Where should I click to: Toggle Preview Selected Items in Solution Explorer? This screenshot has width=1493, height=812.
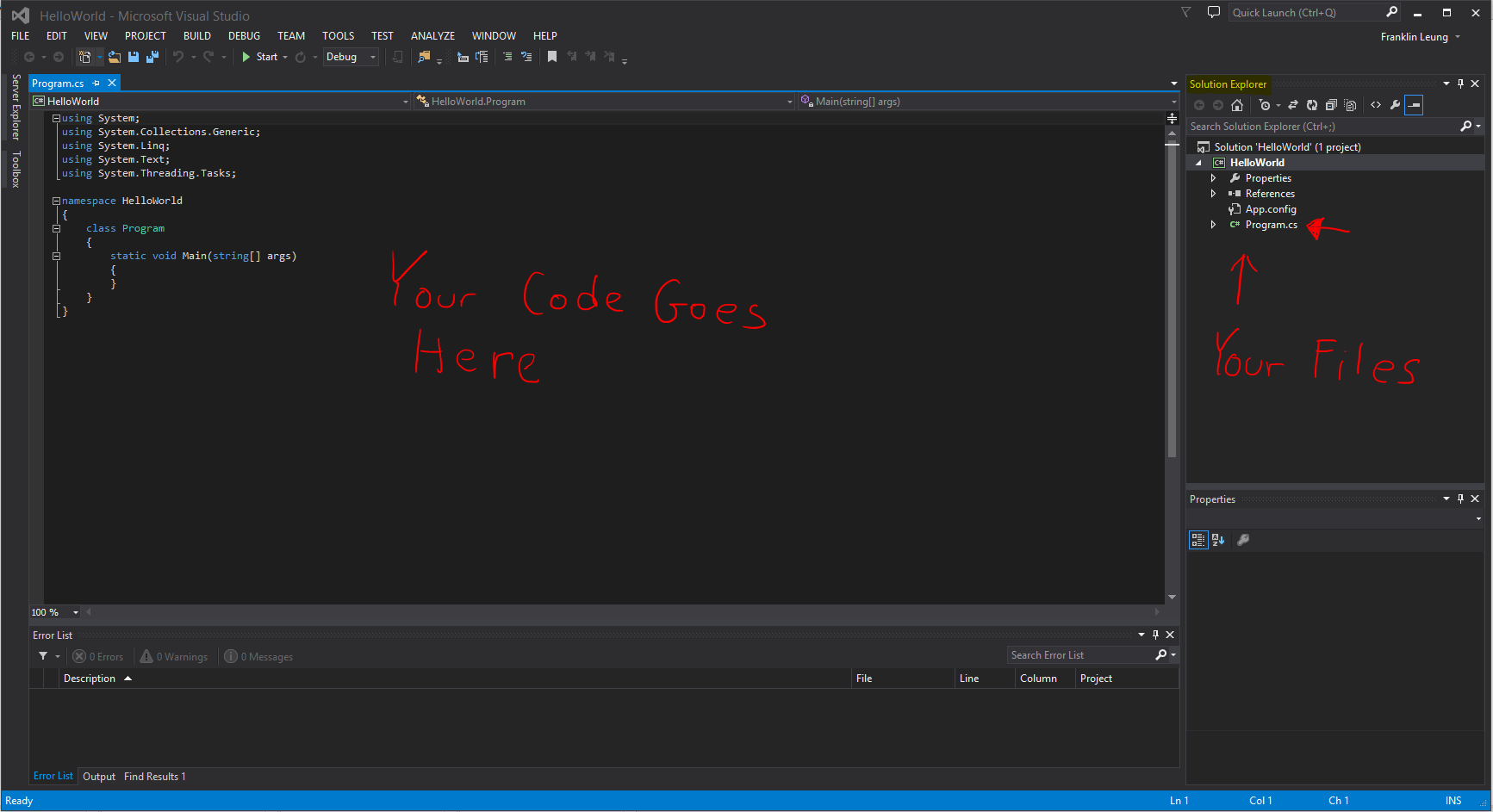point(1414,105)
